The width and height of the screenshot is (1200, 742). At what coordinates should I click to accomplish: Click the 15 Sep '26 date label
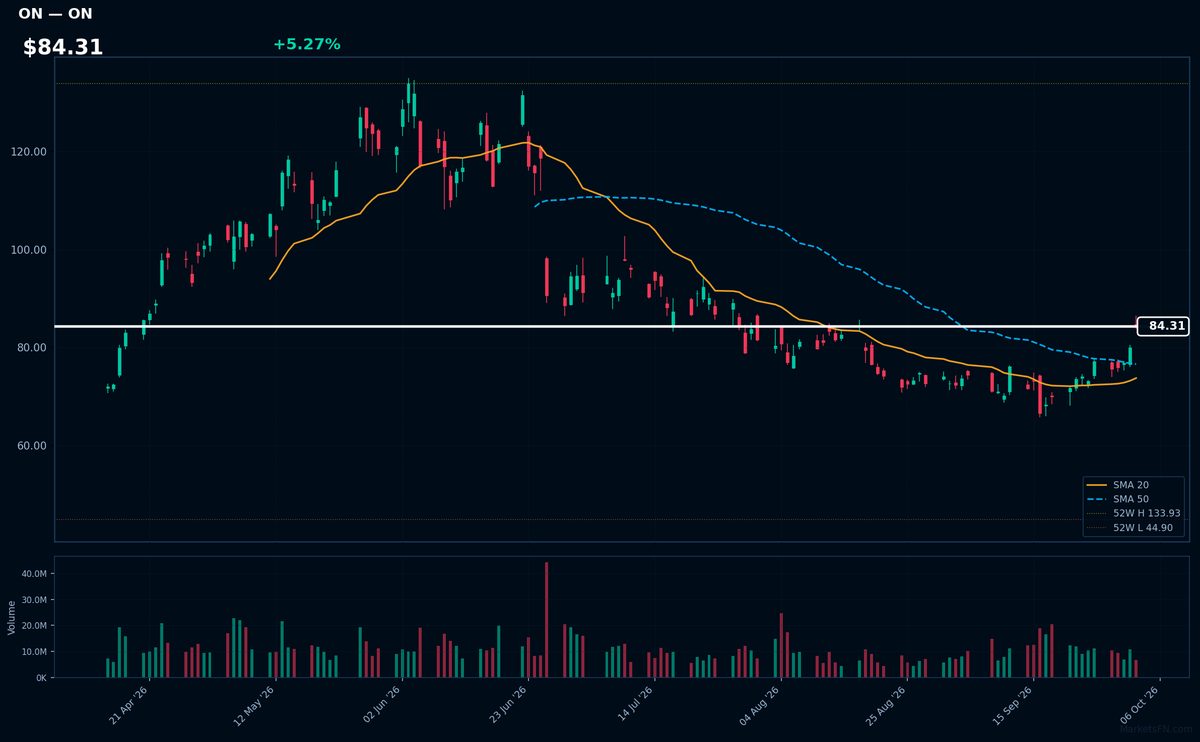coord(1013,707)
